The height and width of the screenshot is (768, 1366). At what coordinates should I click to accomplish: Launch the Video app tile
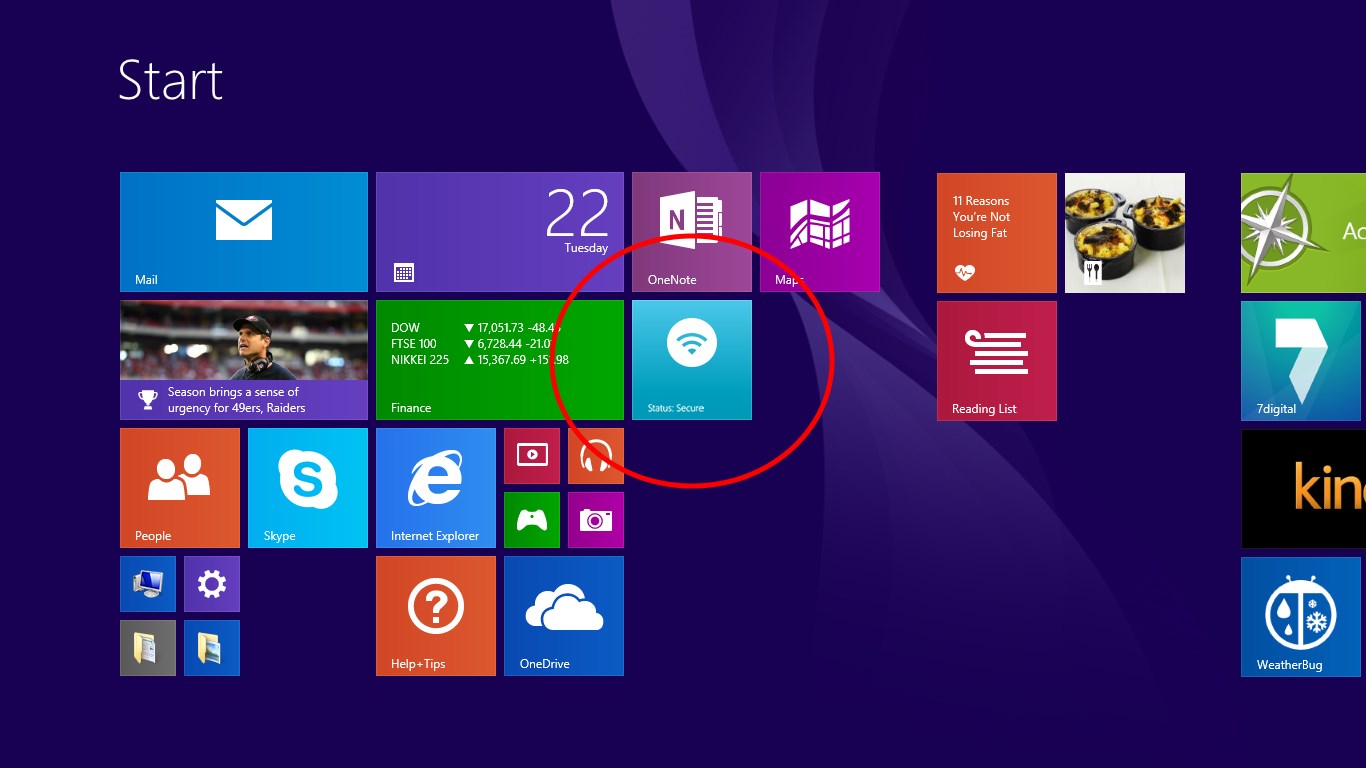(531, 455)
